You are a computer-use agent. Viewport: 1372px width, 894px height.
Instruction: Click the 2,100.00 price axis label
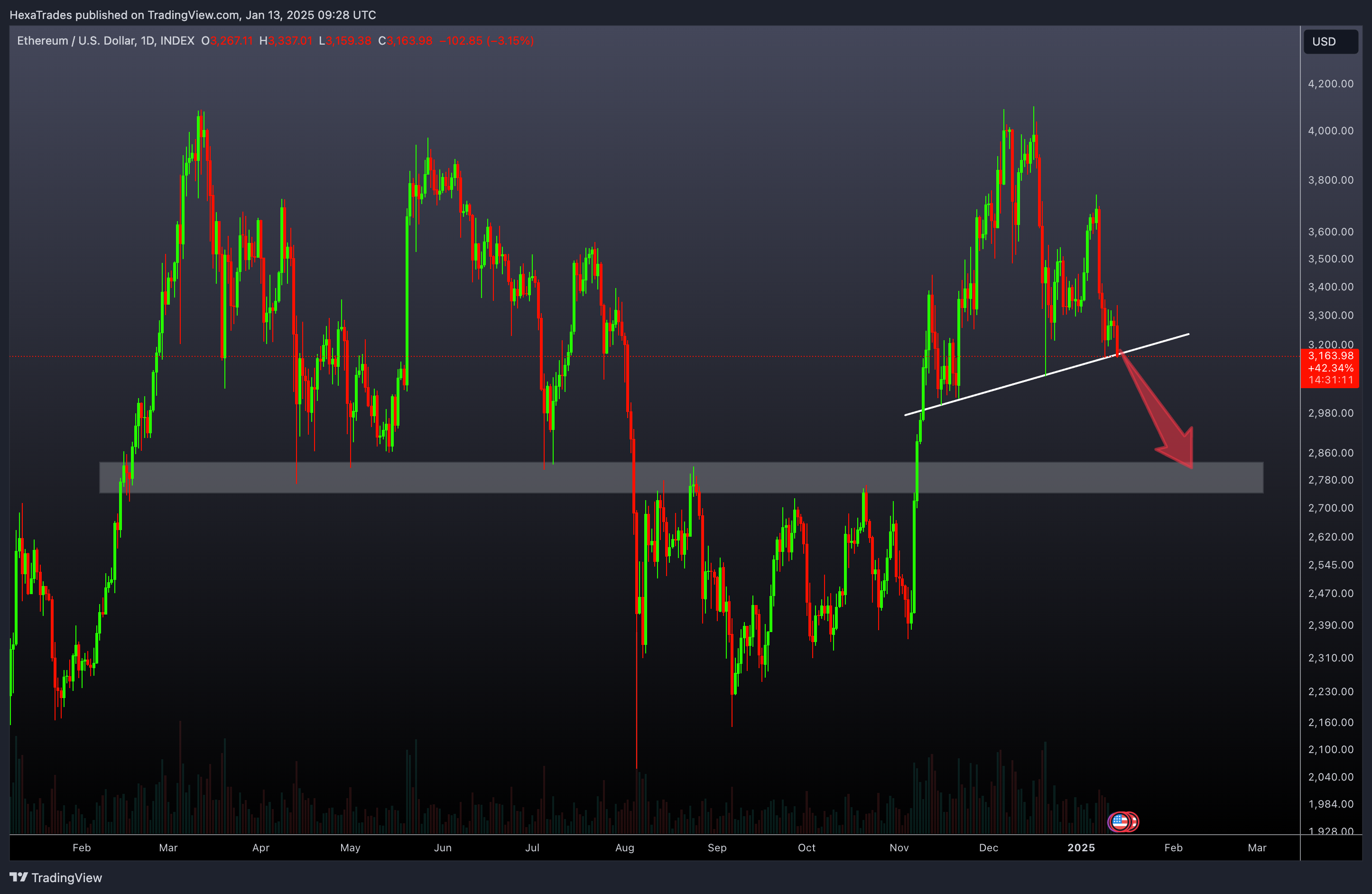1331,750
